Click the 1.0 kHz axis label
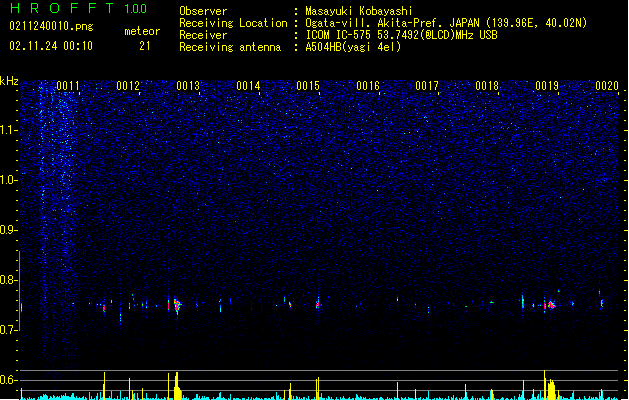The height and width of the screenshot is (400, 629). pos(9,180)
